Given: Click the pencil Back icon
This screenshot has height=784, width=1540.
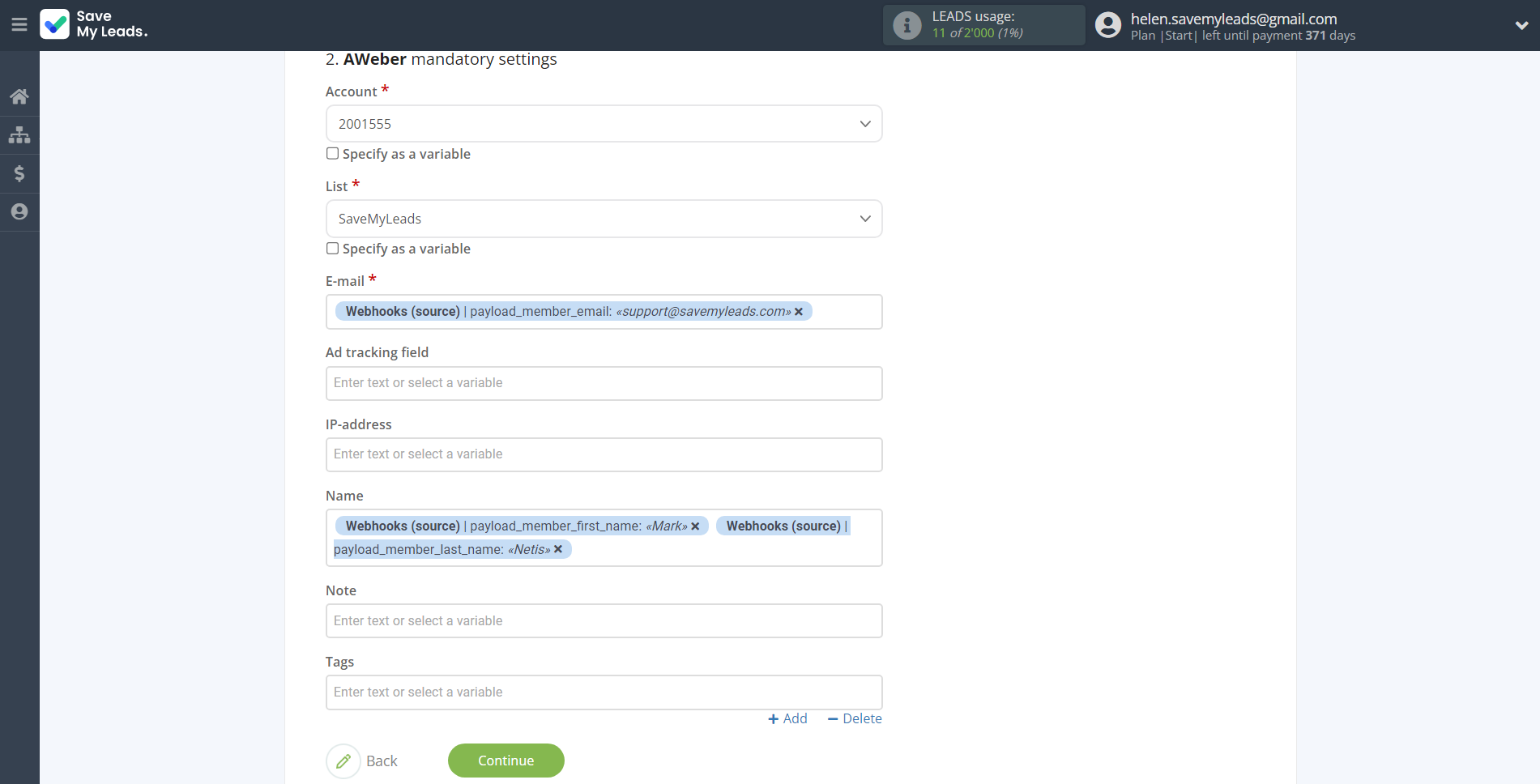Looking at the screenshot, I should (343, 761).
